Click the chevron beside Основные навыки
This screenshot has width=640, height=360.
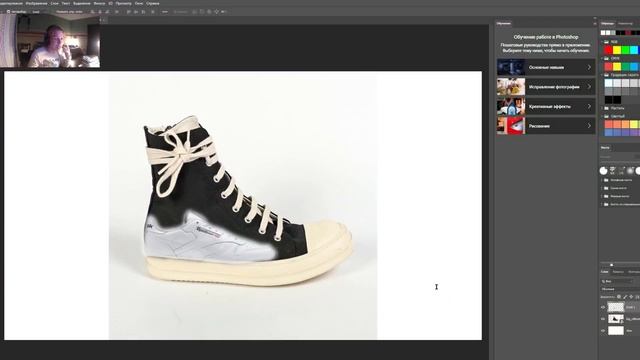tap(589, 67)
